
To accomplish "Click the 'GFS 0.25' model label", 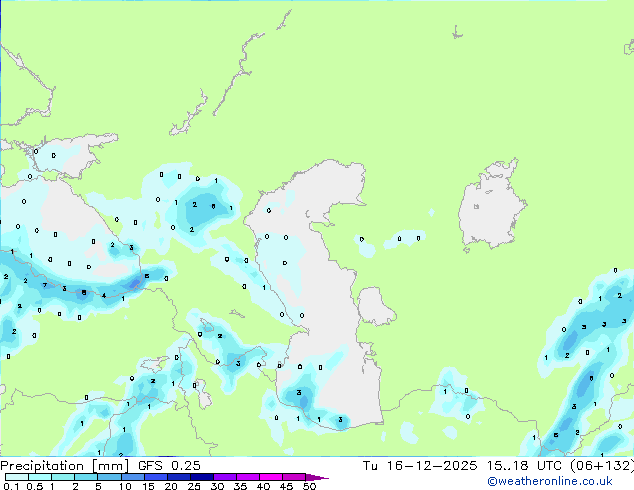I will click(x=169, y=466).
